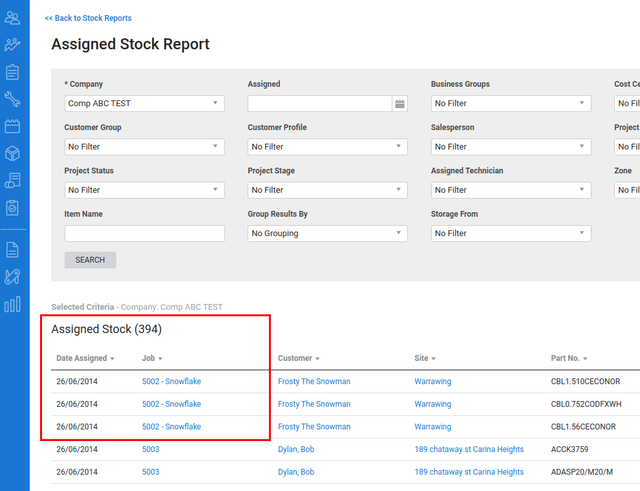Viewport: 640px width, 491px height.
Task: Select part number ACCK3759
Action: [x=569, y=449]
